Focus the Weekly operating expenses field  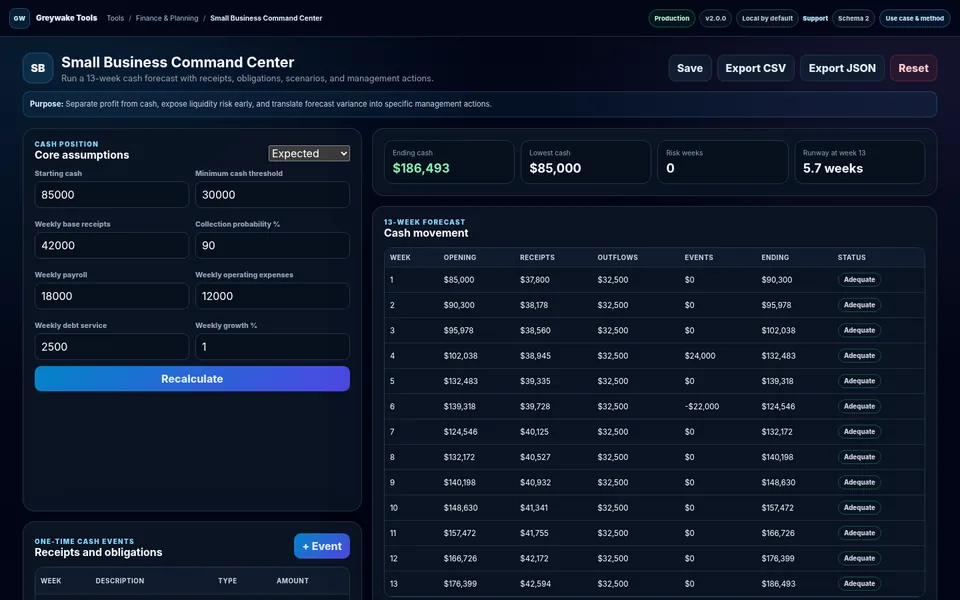[272, 296]
